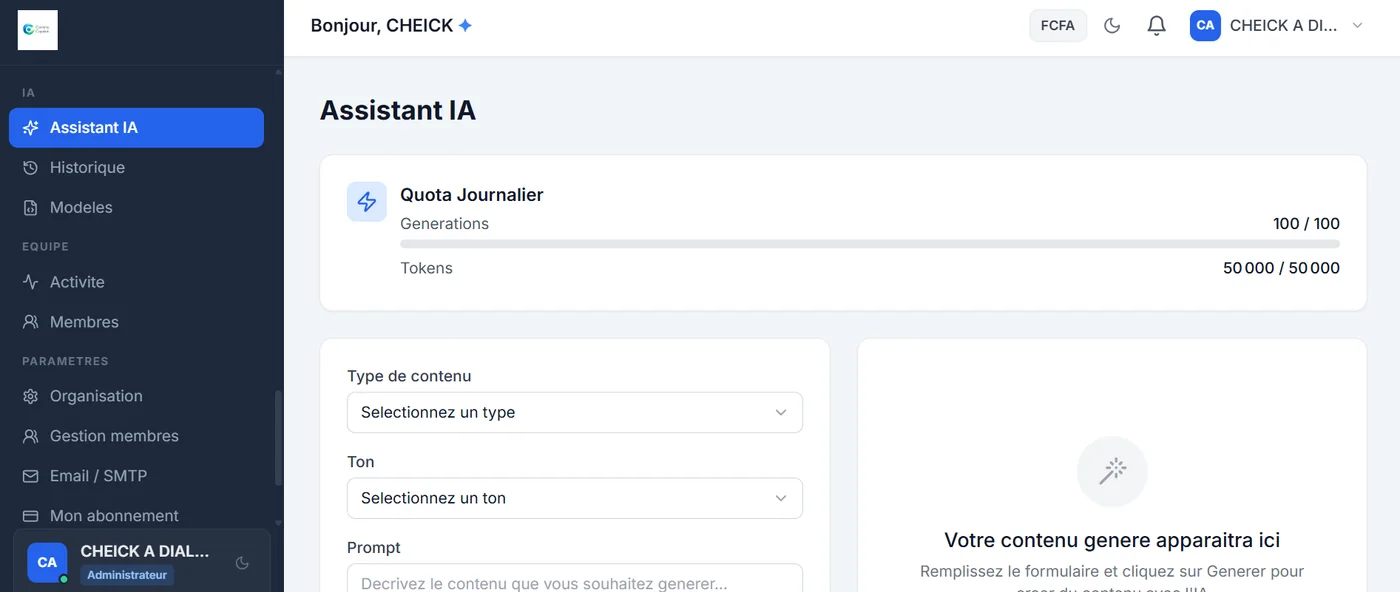Open the Assistant IA menu item

(x=136, y=128)
